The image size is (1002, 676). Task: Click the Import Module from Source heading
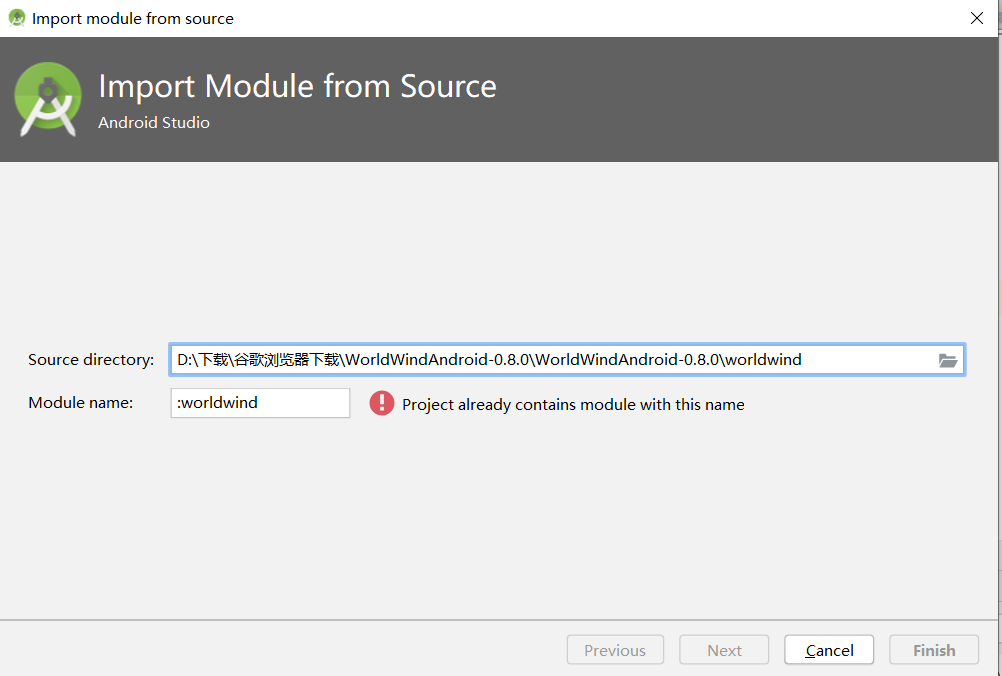[297, 87]
